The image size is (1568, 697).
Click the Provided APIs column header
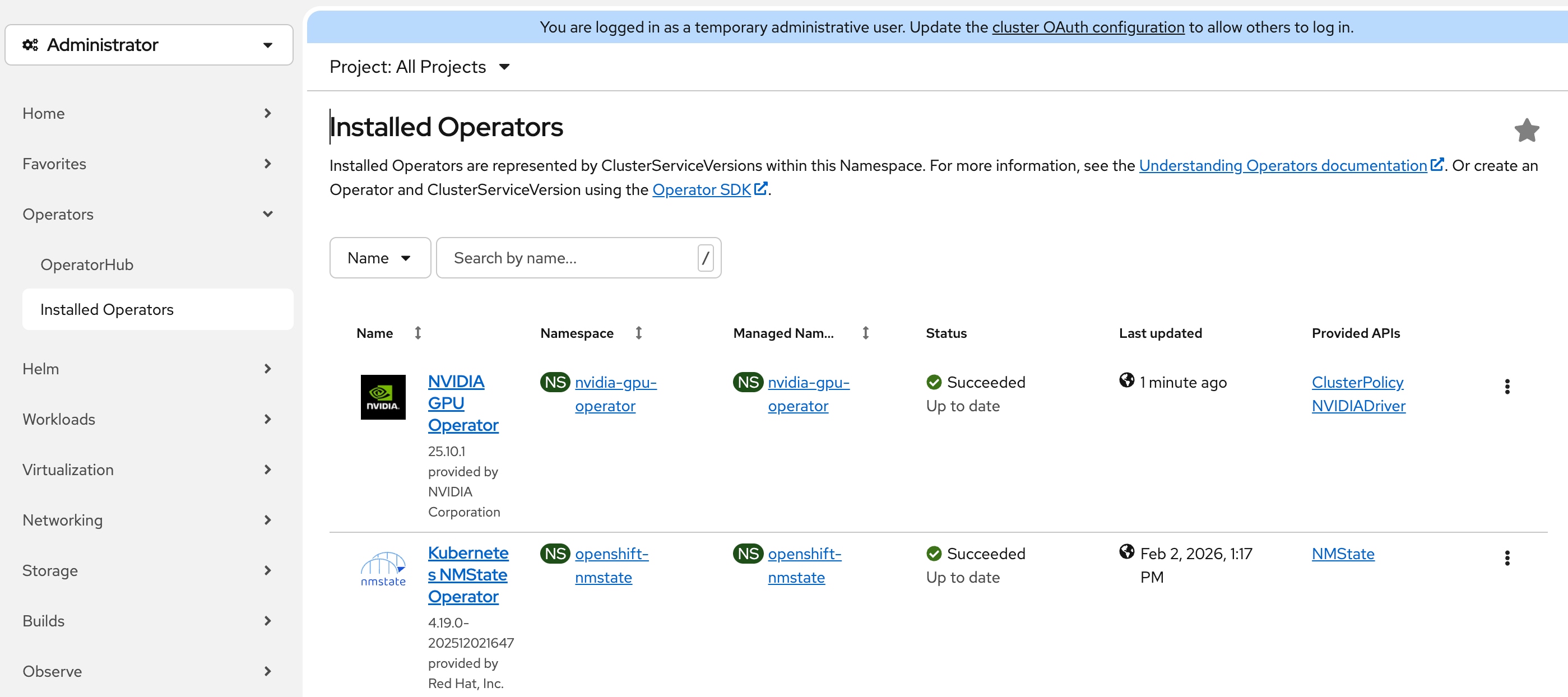click(x=1356, y=333)
